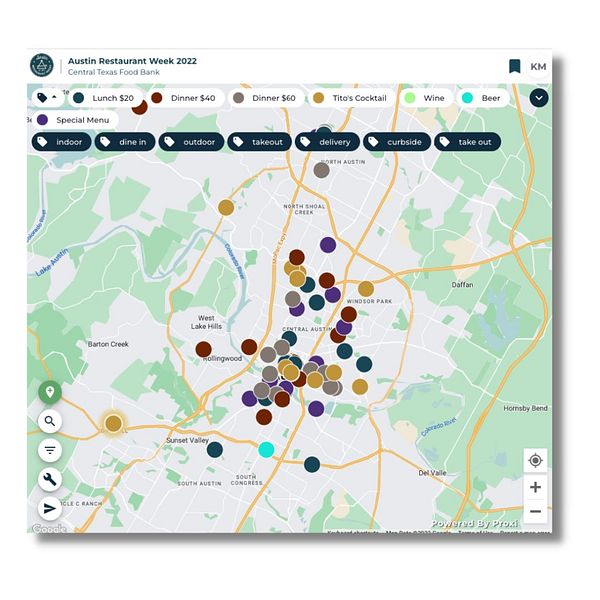Filter by the outdoor tag
The image size is (600, 600).
pos(191,142)
